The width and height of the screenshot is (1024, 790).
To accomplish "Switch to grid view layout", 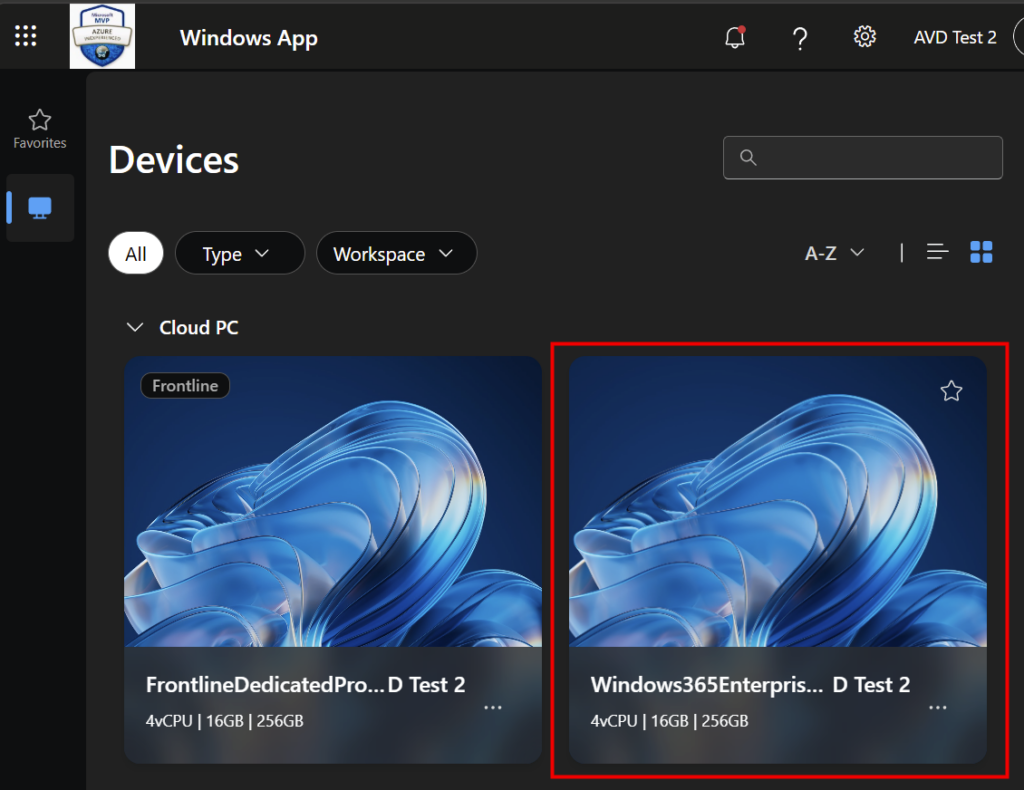I will [x=981, y=252].
